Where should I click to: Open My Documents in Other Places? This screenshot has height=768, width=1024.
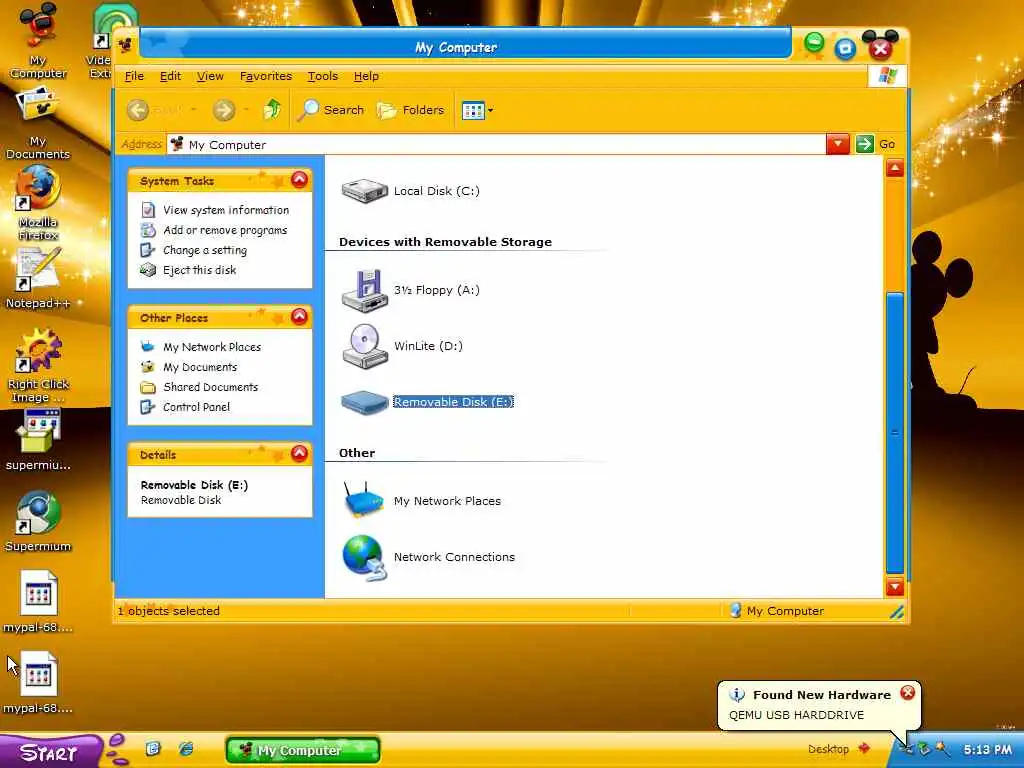tap(200, 367)
